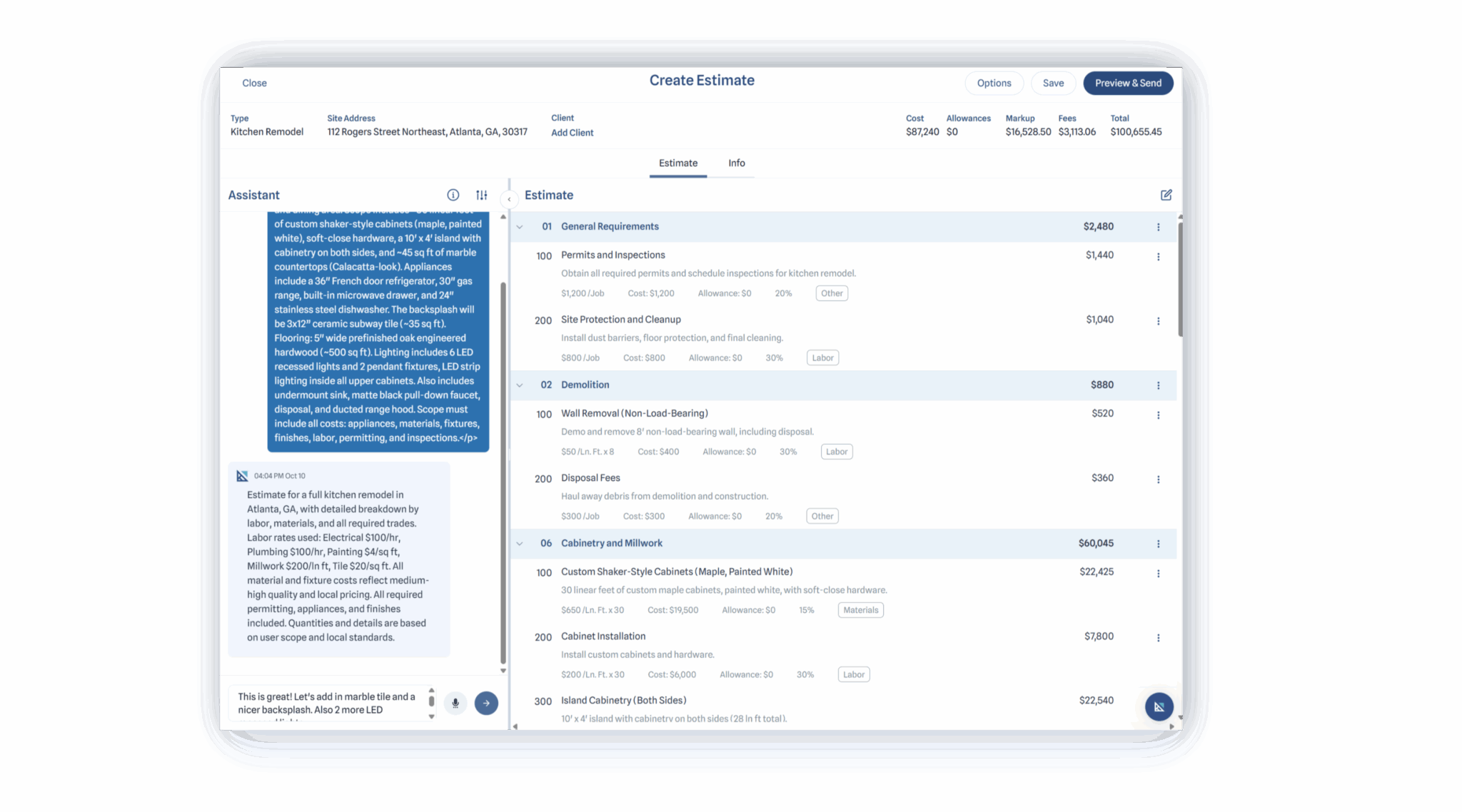Click the edit estimate pencil icon

pos(1166,195)
